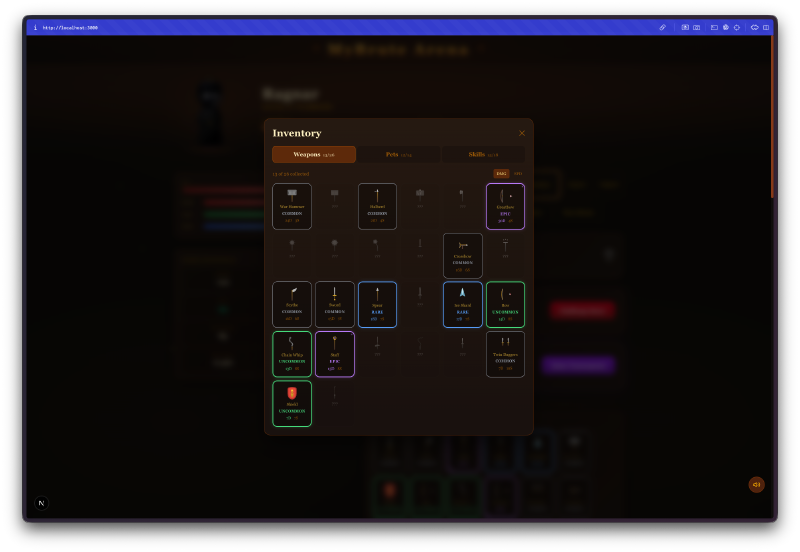The height and width of the screenshot is (552, 800).
Task: Click the browser address bar URL
Action: coord(70,27)
